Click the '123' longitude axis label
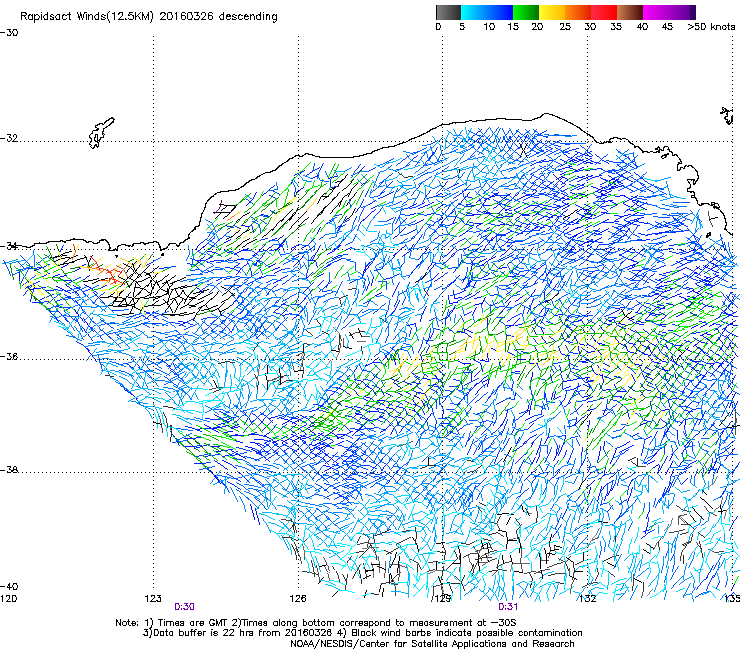Screen dimensions: 740x650 pyautogui.click(x=153, y=599)
